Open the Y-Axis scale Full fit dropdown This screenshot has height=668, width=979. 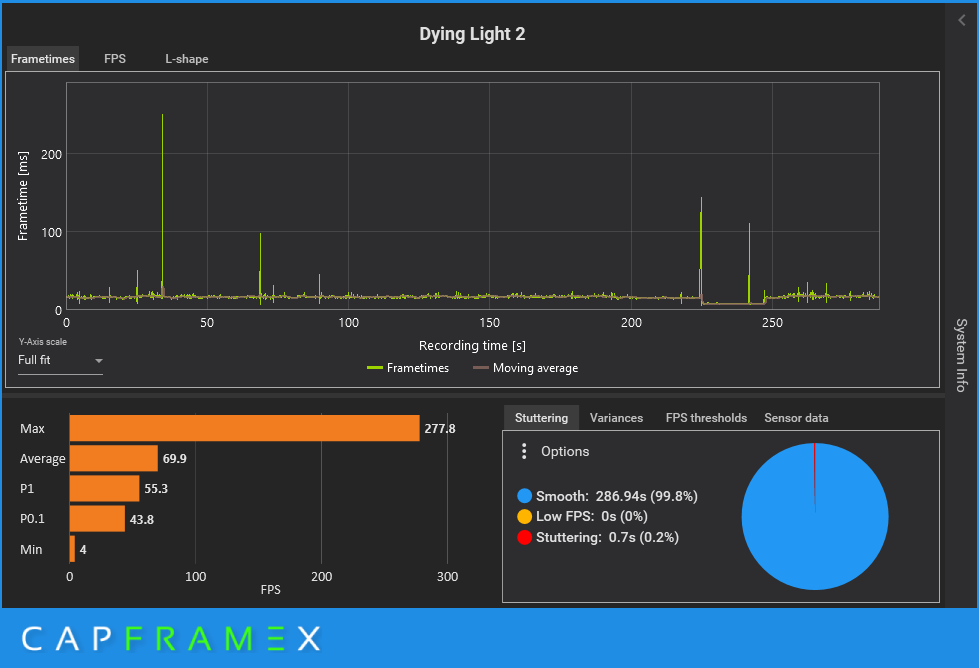(x=60, y=360)
